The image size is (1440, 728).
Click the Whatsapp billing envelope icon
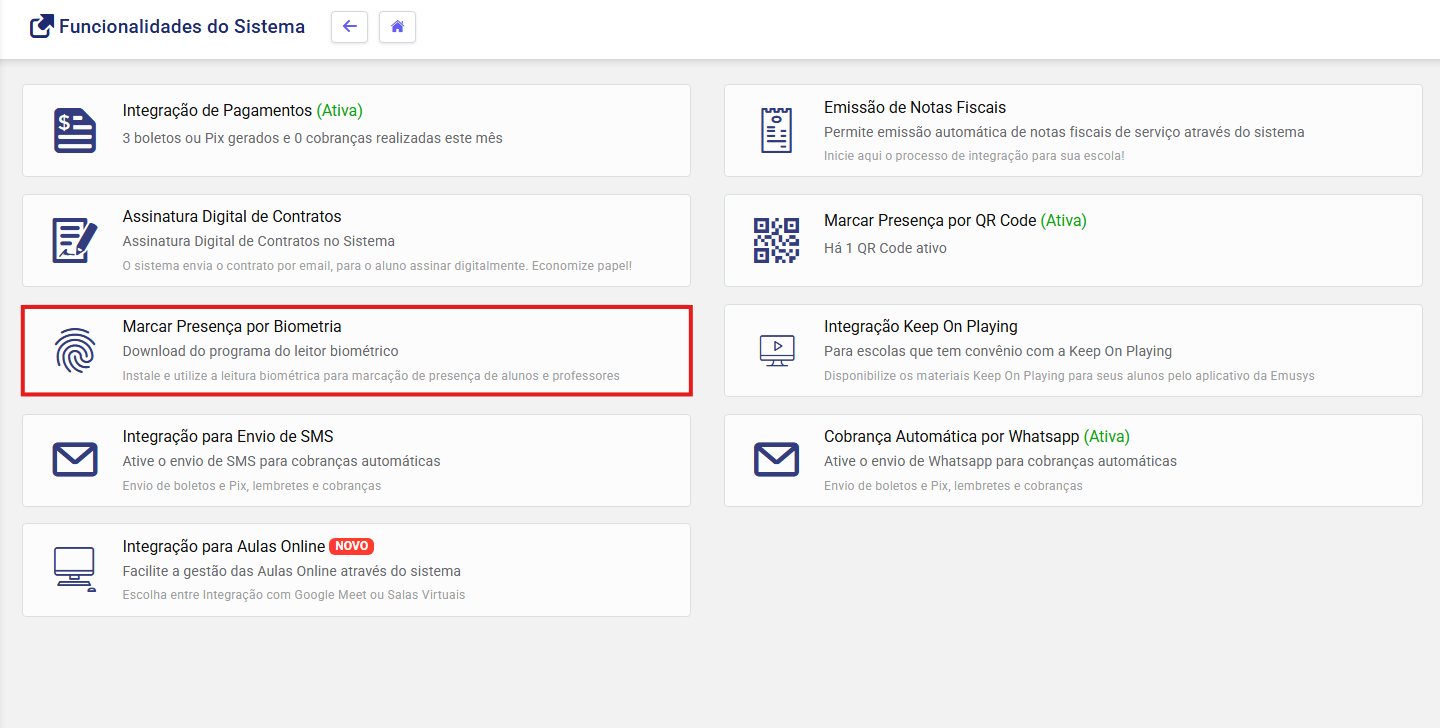[x=776, y=460]
